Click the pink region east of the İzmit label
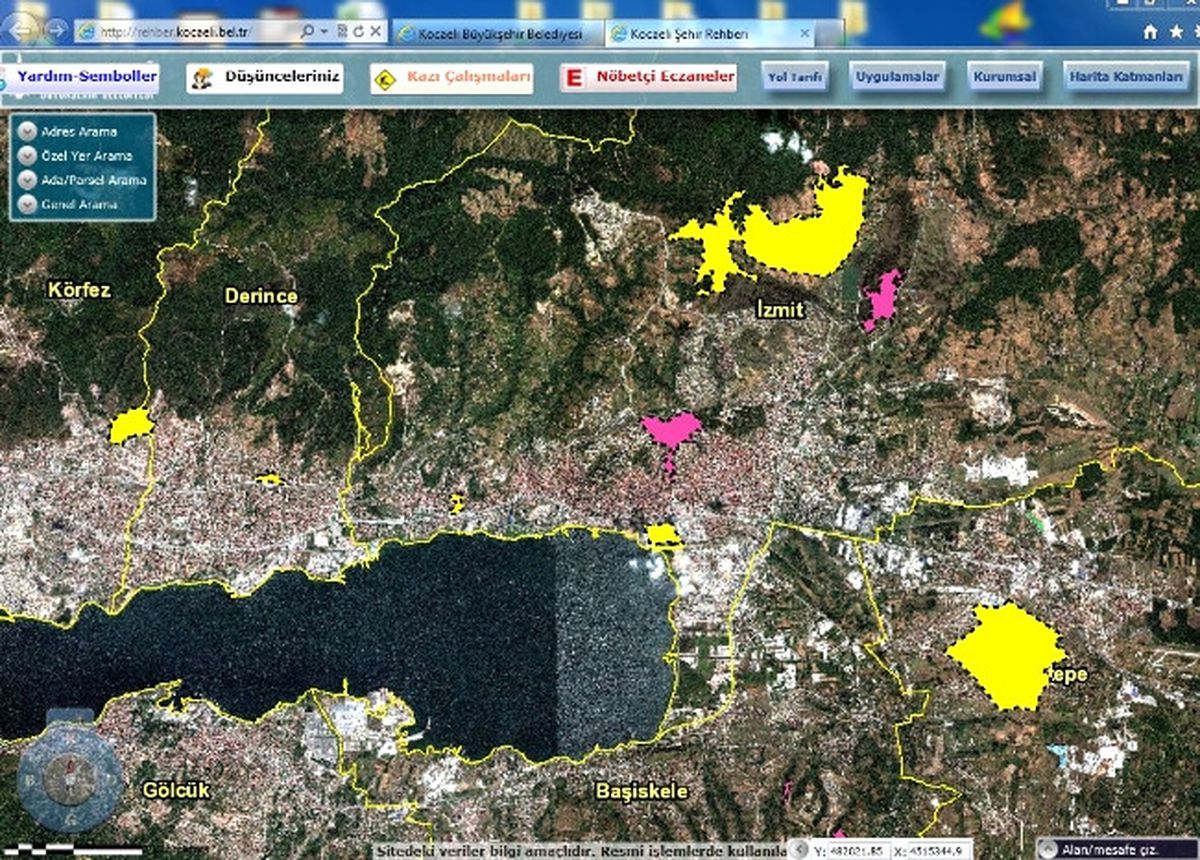 [x=883, y=297]
